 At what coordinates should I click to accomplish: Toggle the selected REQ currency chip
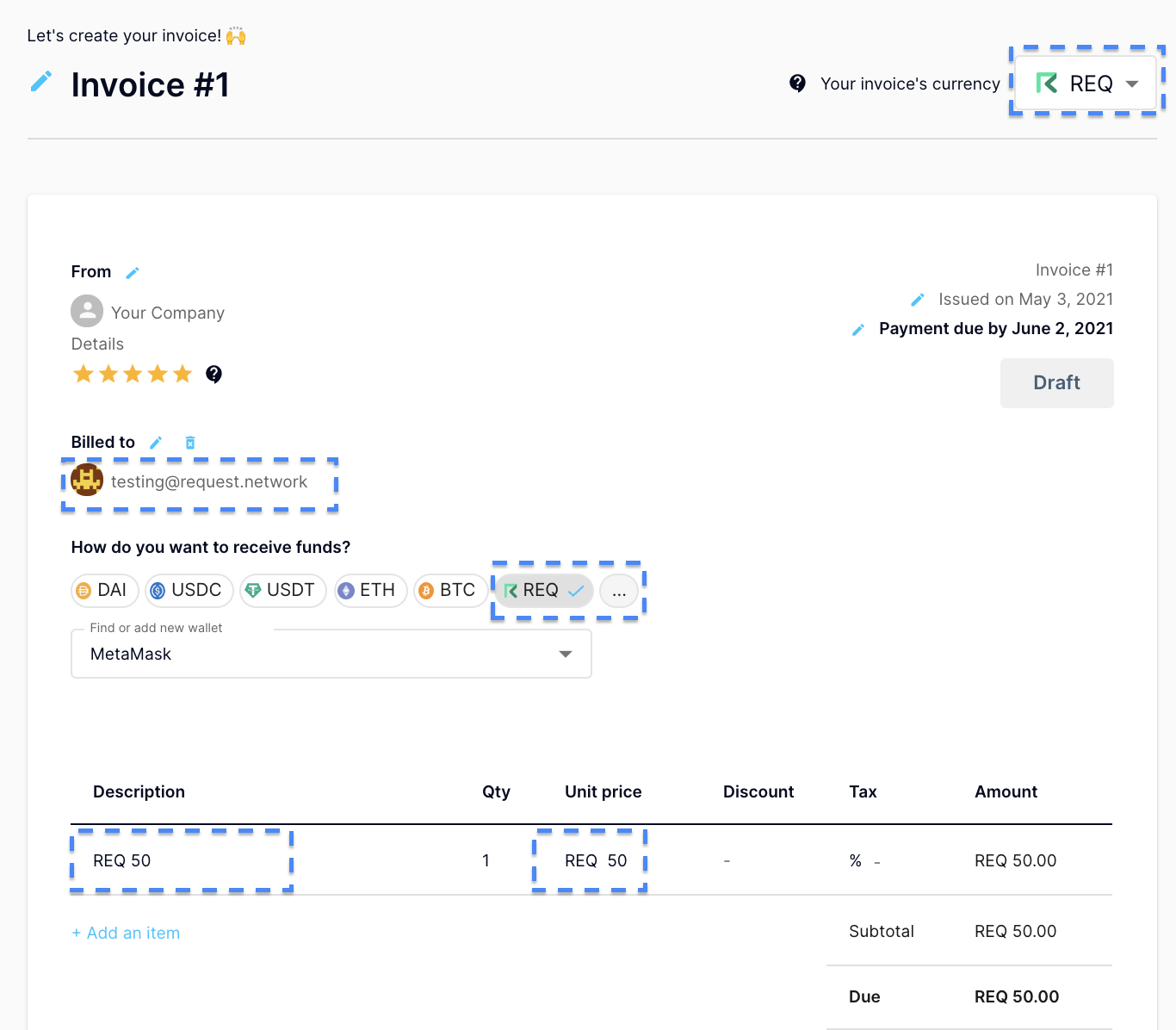544,590
